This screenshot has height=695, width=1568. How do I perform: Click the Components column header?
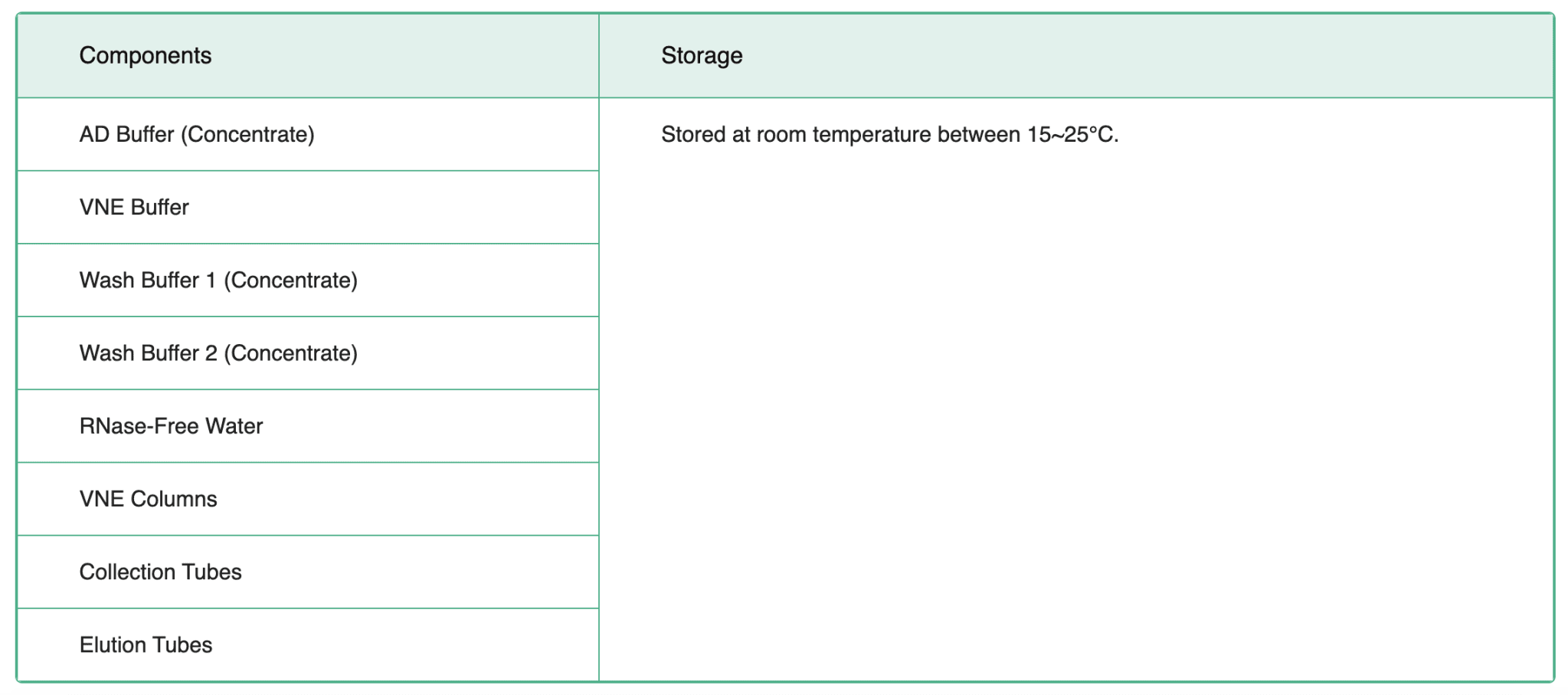point(146,56)
